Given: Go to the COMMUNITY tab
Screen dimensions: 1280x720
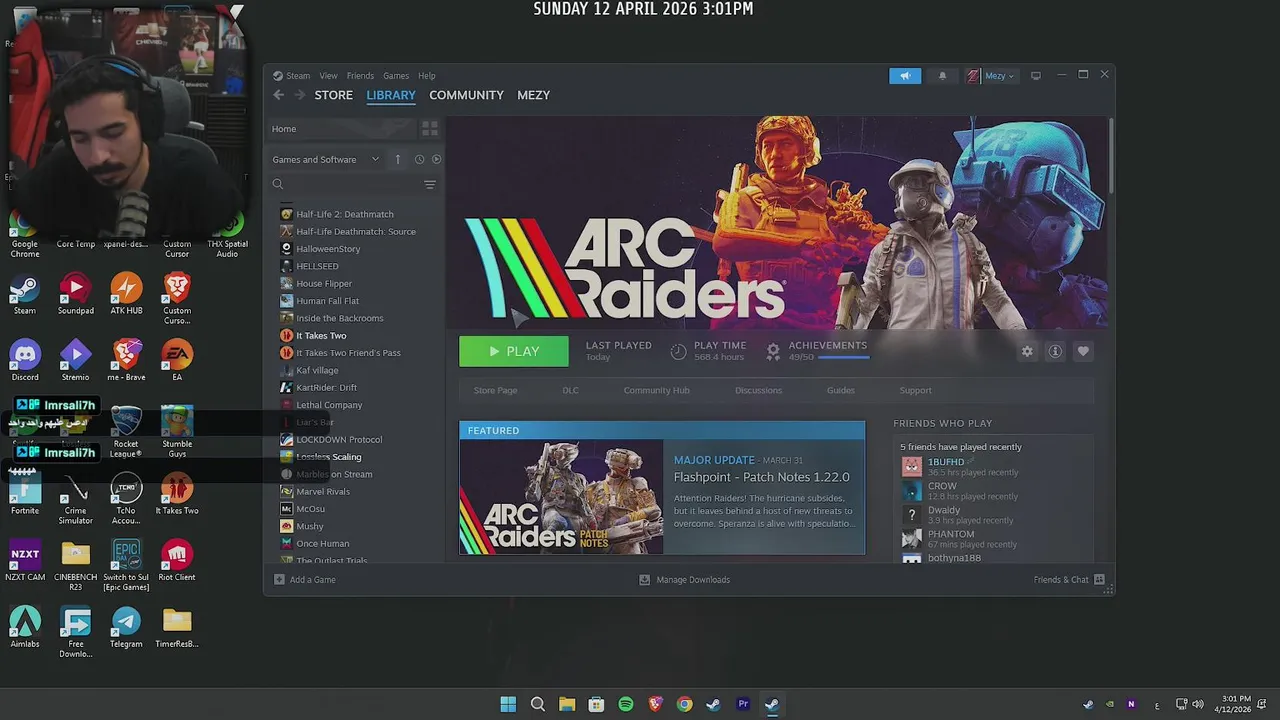Looking at the screenshot, I should (466, 95).
